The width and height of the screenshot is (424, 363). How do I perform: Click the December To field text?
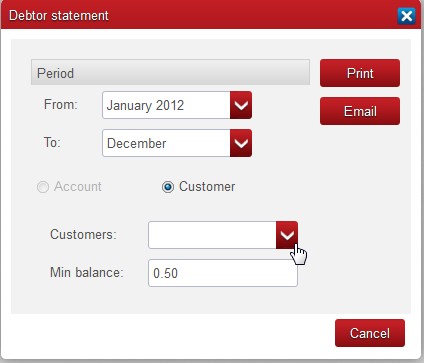(137, 143)
